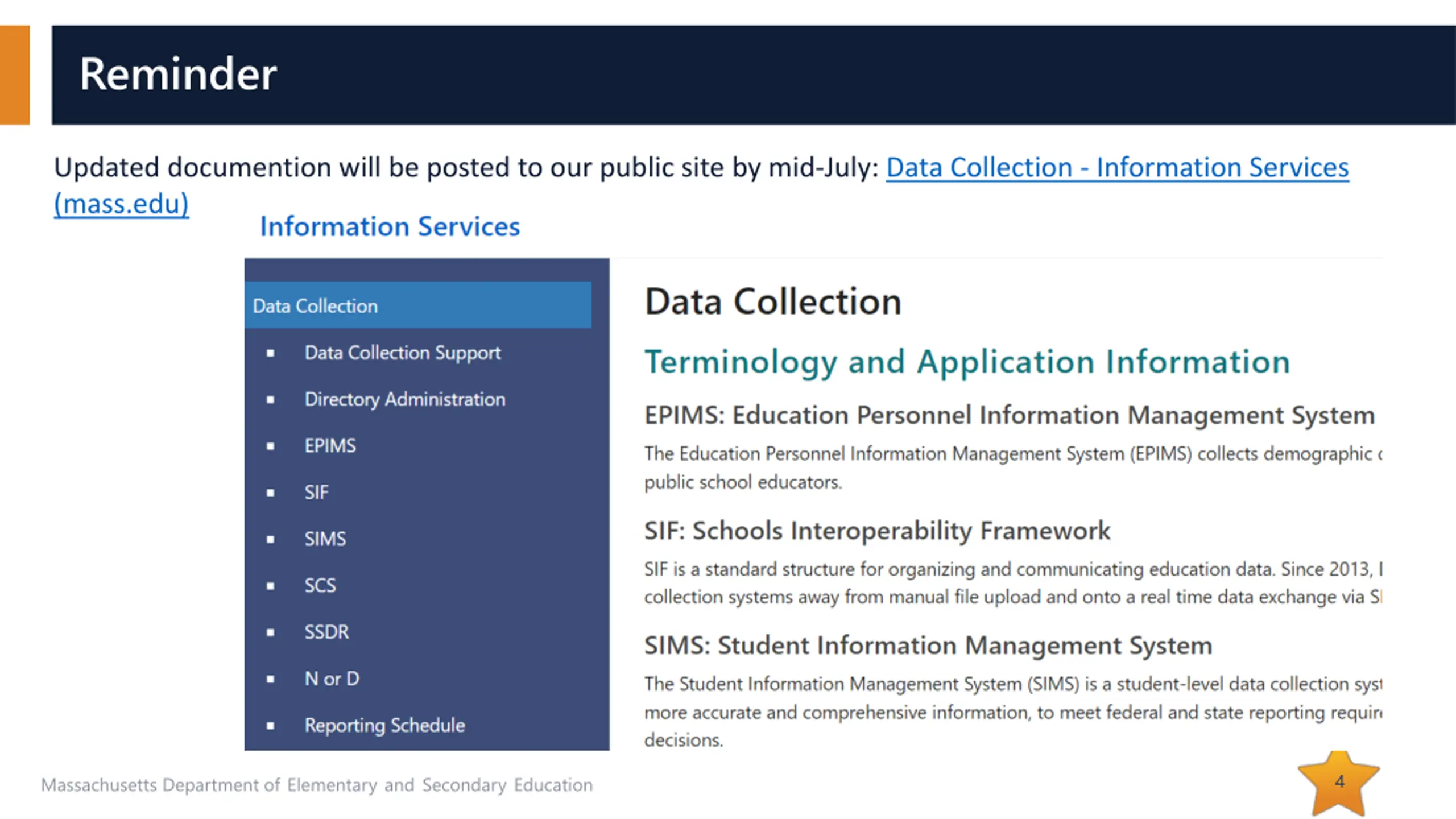Select N or D sidebar item
The width and height of the screenshot is (1456, 819).
332,679
